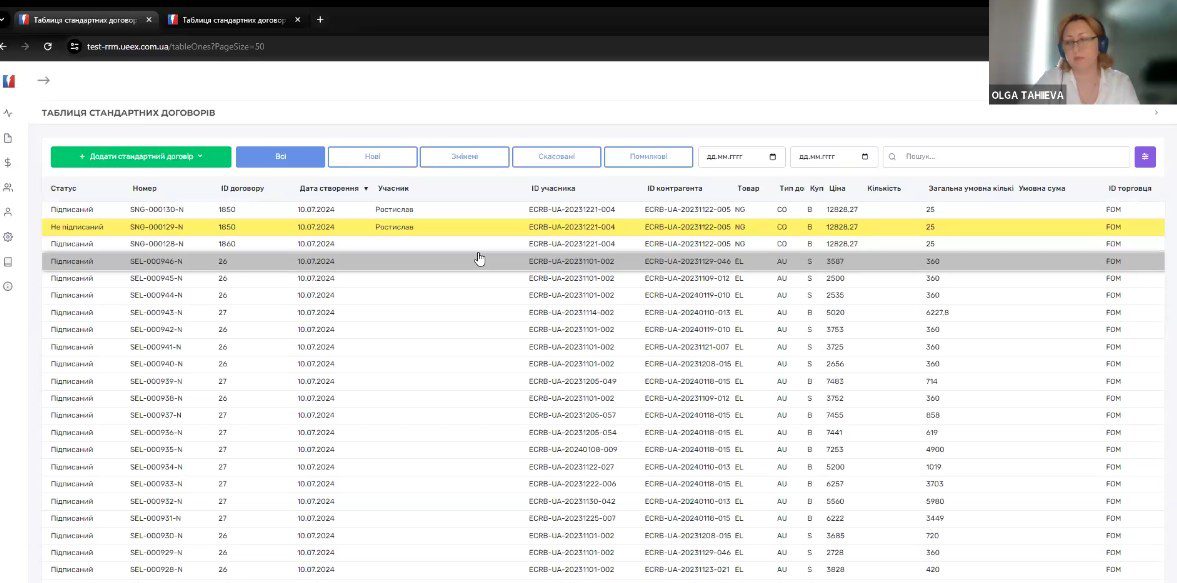
Task: Click the activity pulse icon in sidebar
Action: click(8, 113)
